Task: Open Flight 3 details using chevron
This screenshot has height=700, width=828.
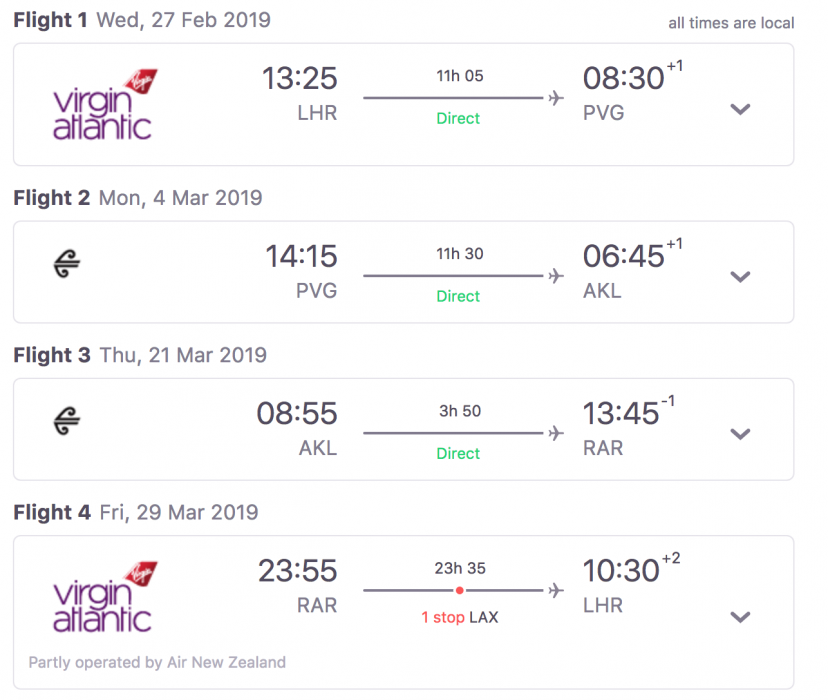Action: coord(740,434)
